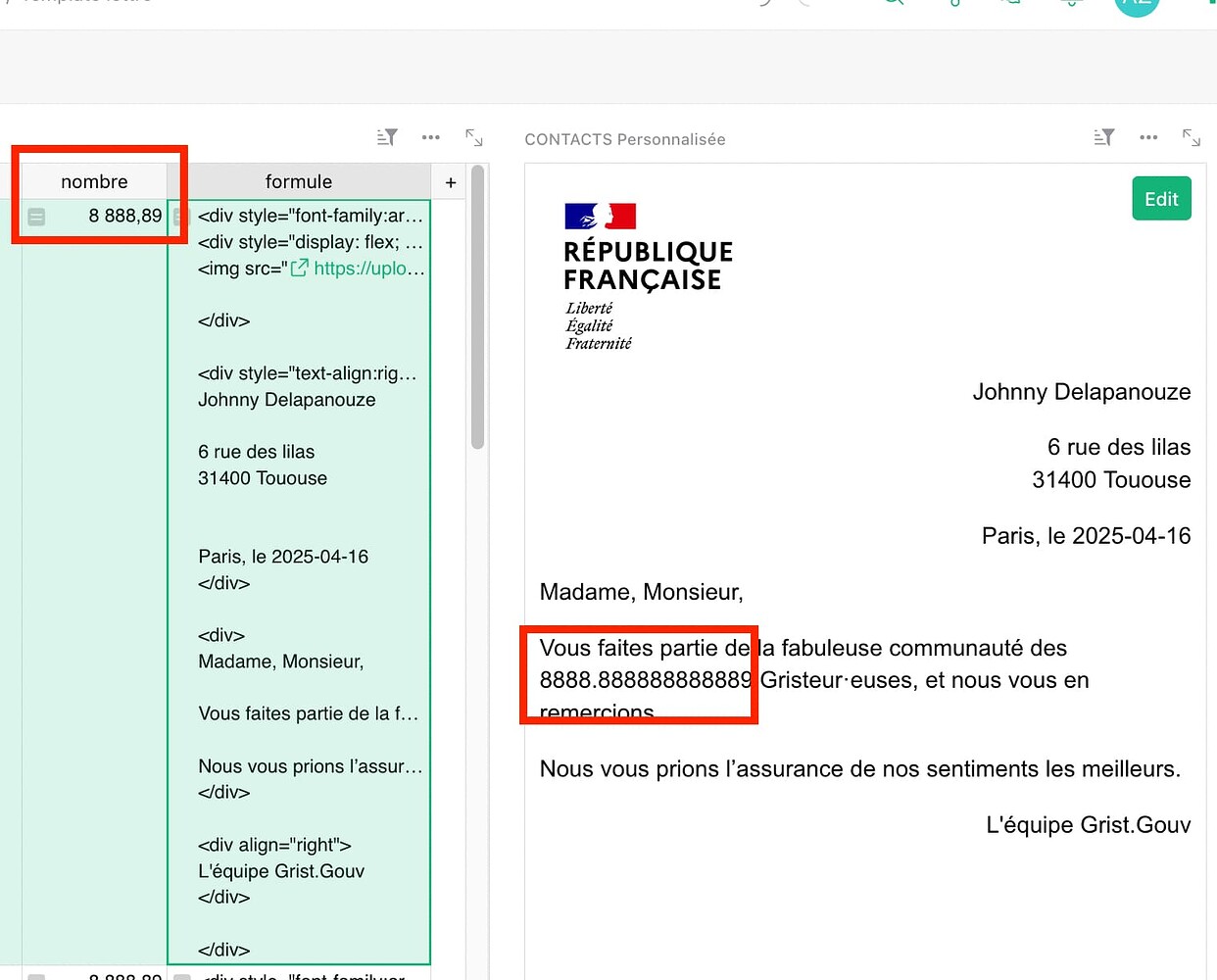Viewport: 1217px width, 980px height.
Task: Click '31400 Tououse' inside the formule cell
Action: (x=263, y=478)
